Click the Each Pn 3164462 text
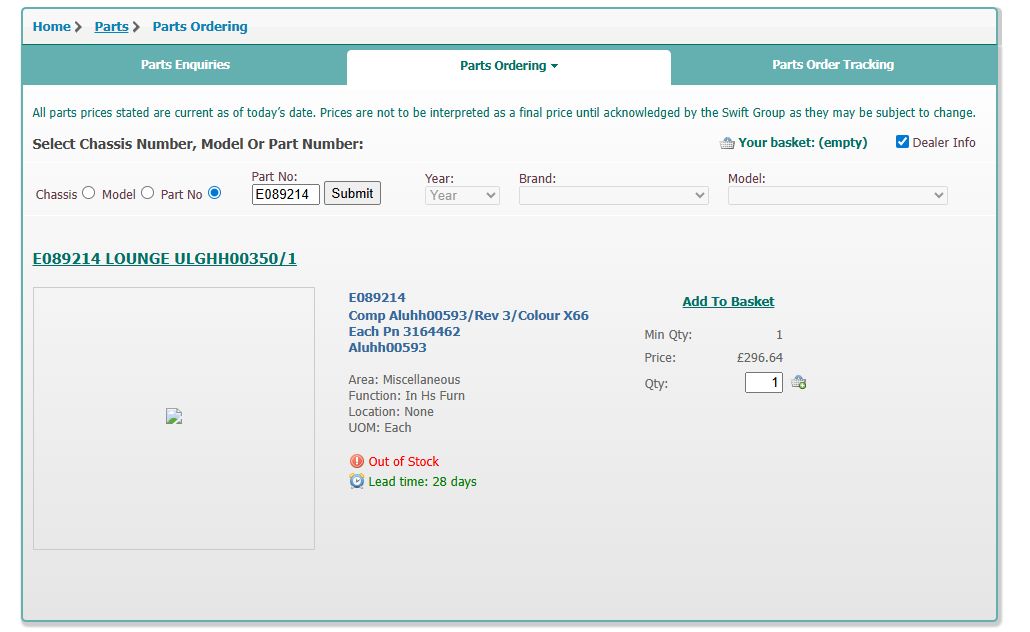 coord(404,332)
